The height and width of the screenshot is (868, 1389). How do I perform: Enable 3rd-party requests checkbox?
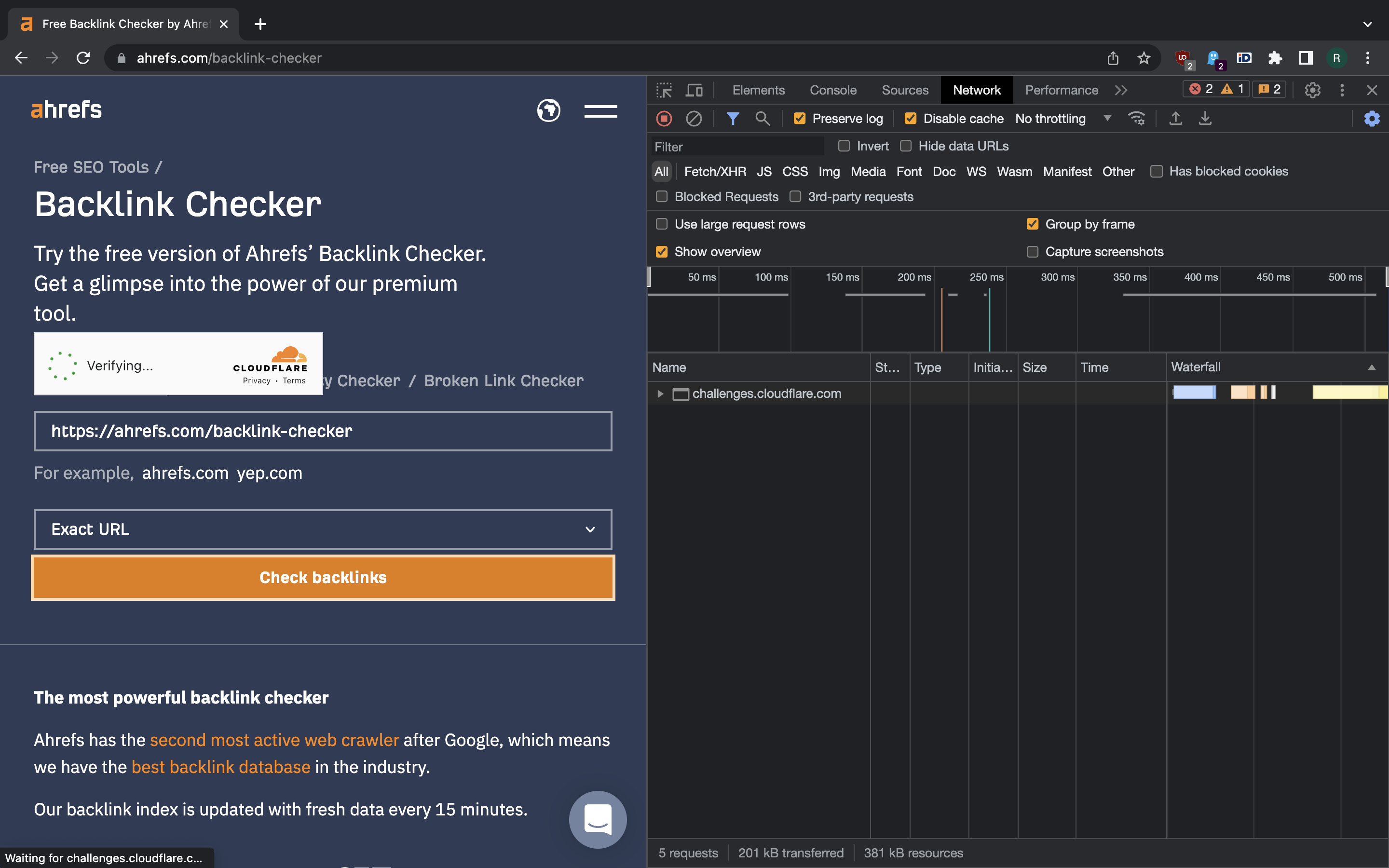[795, 196]
